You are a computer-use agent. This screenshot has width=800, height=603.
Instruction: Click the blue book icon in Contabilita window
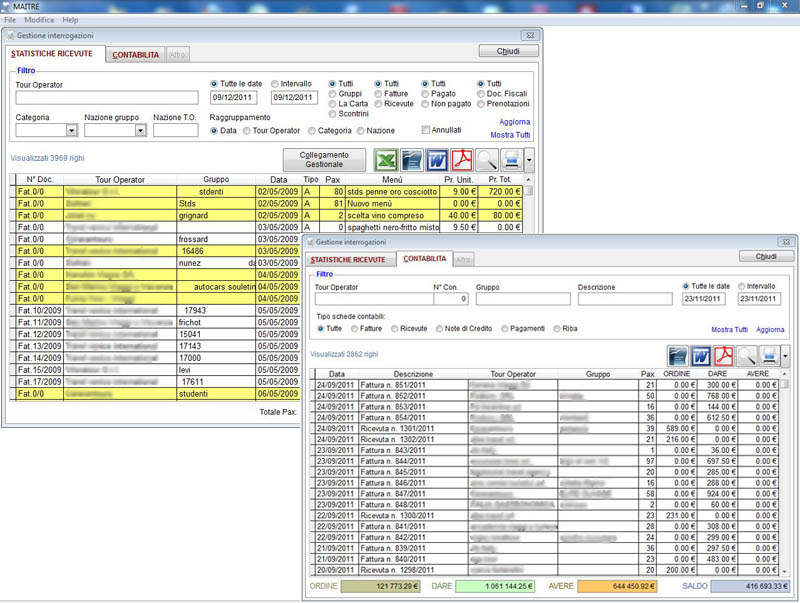(x=676, y=355)
